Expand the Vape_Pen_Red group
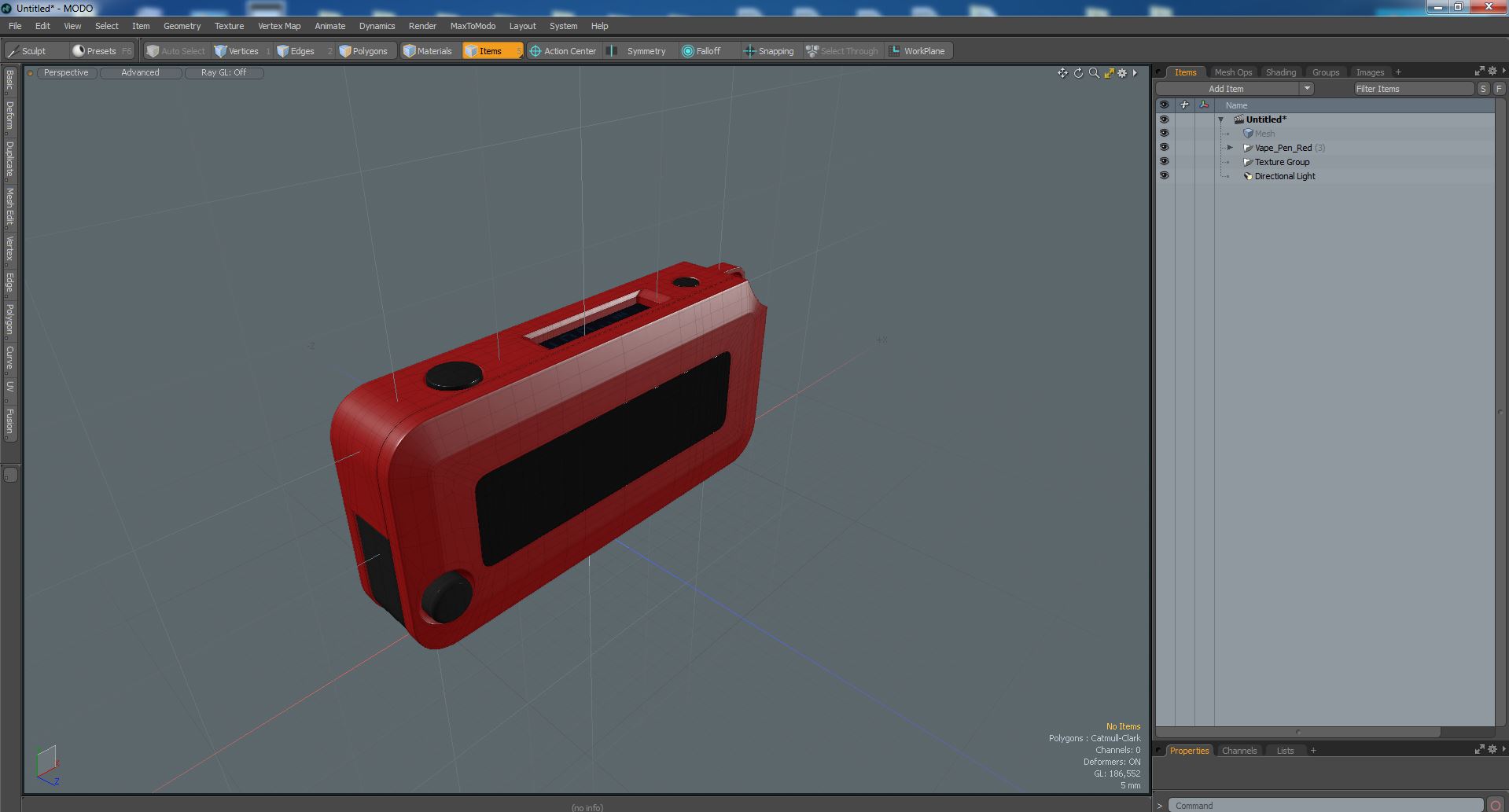The image size is (1509, 812). (x=1231, y=148)
